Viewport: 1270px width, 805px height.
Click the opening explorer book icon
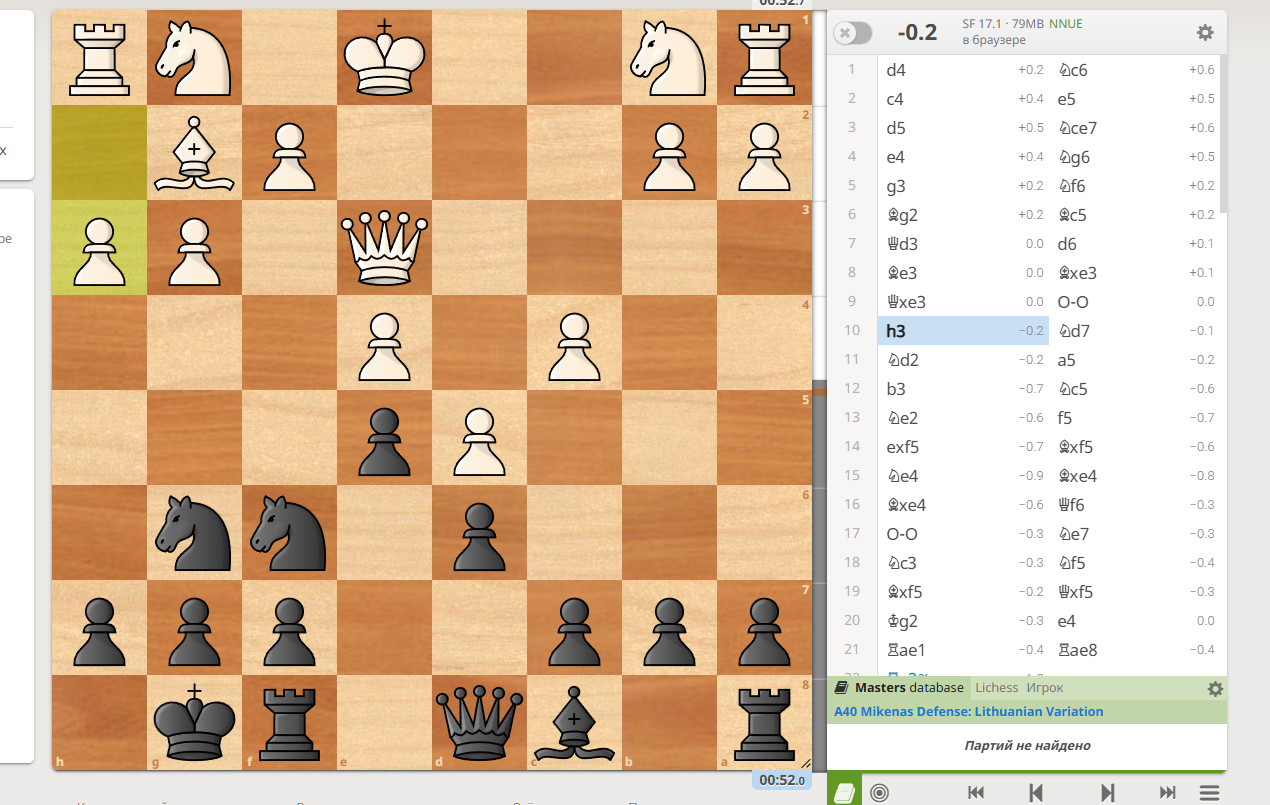pyautogui.click(x=845, y=792)
